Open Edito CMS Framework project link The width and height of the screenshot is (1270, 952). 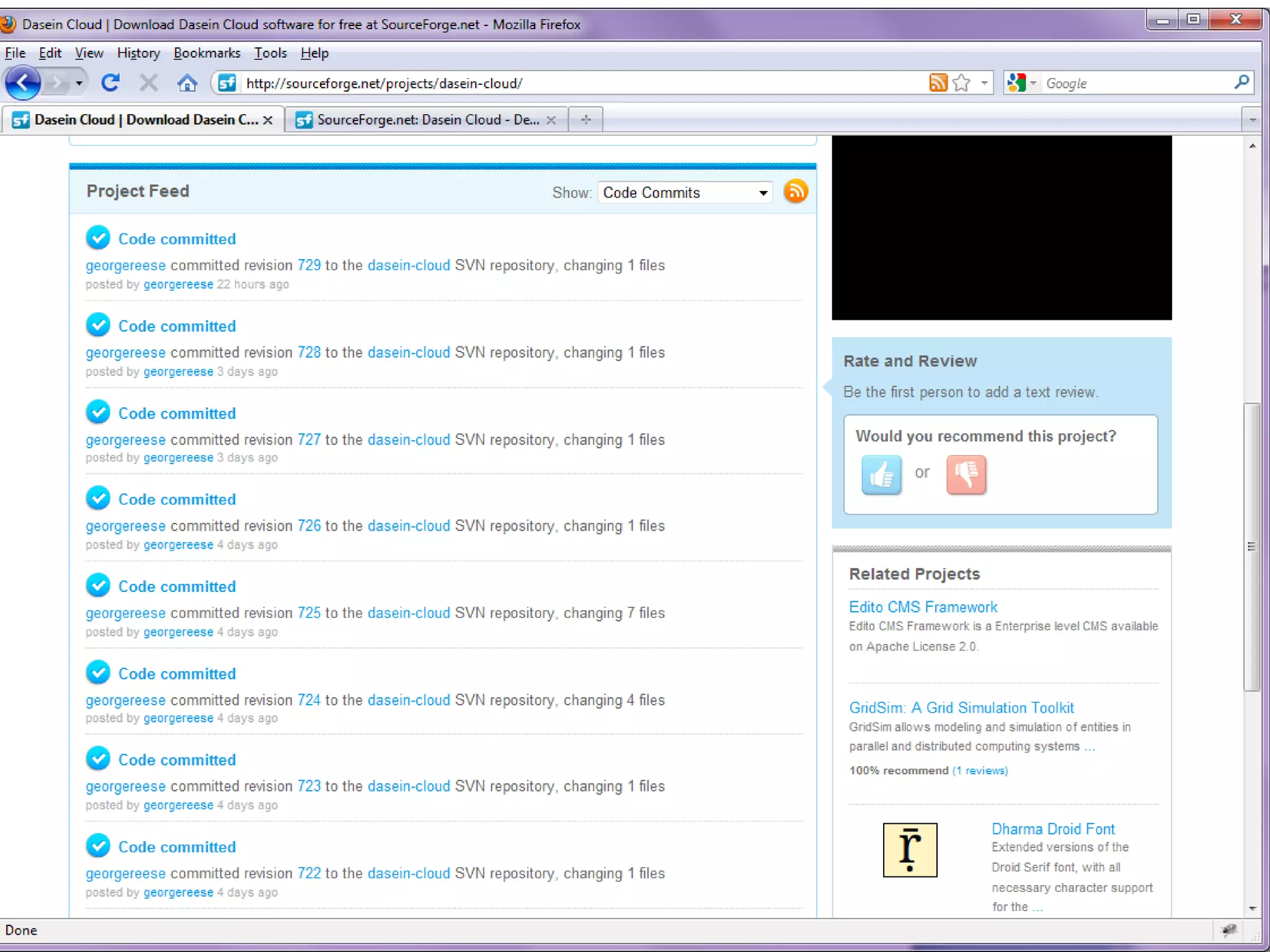[922, 607]
